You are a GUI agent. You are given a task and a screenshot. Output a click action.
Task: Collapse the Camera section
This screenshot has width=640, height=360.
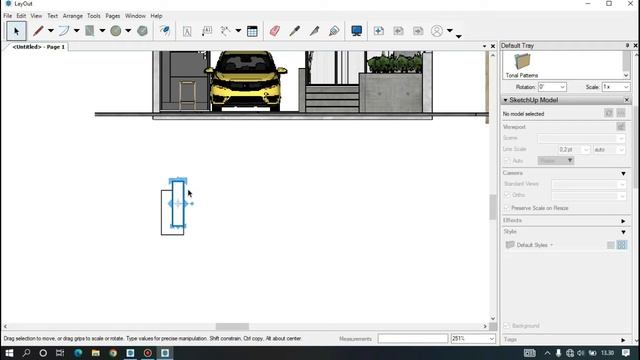(623, 173)
